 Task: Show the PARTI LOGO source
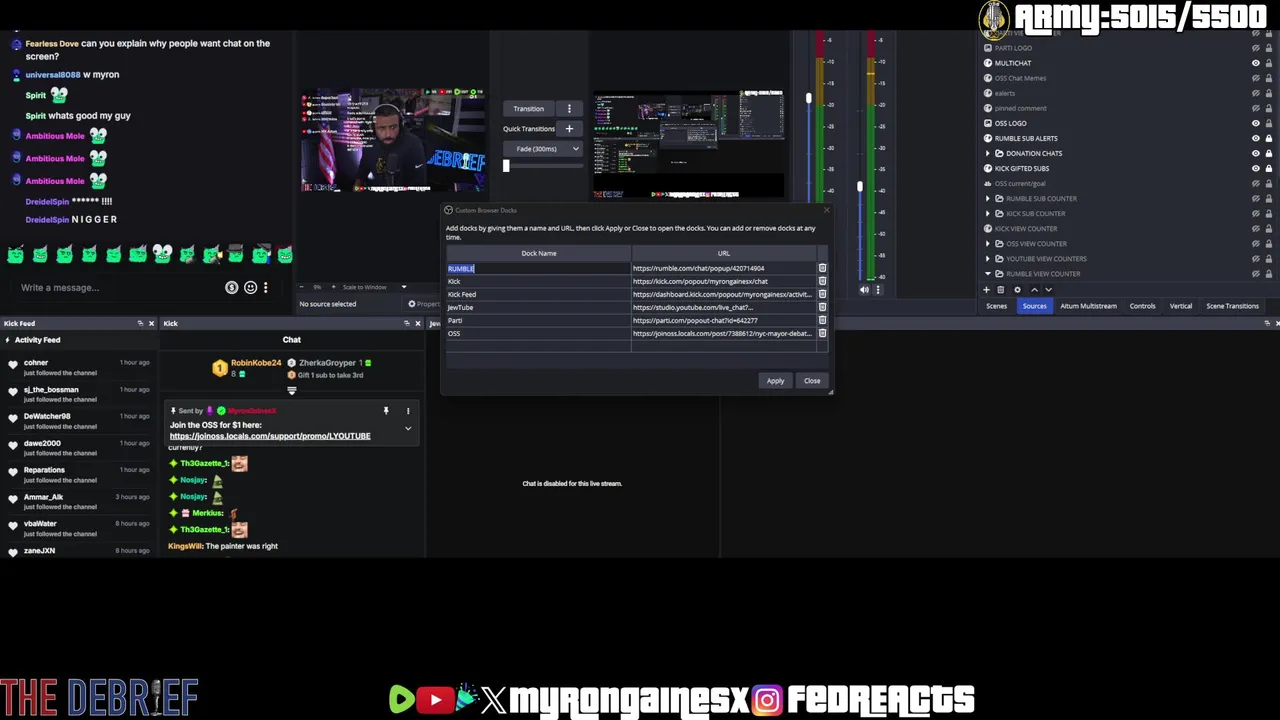[x=1256, y=48]
